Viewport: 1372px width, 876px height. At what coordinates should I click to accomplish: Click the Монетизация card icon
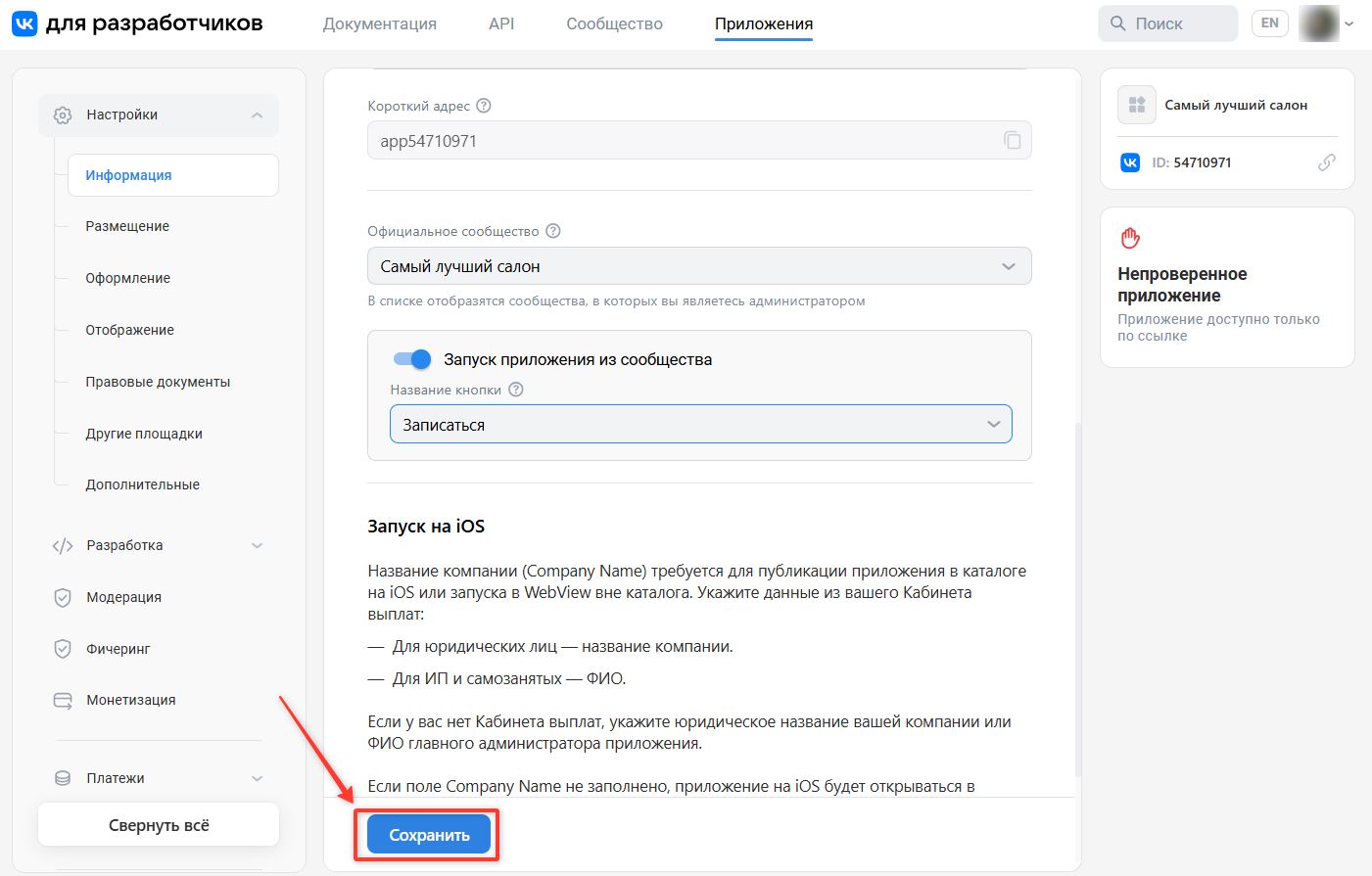[63, 700]
